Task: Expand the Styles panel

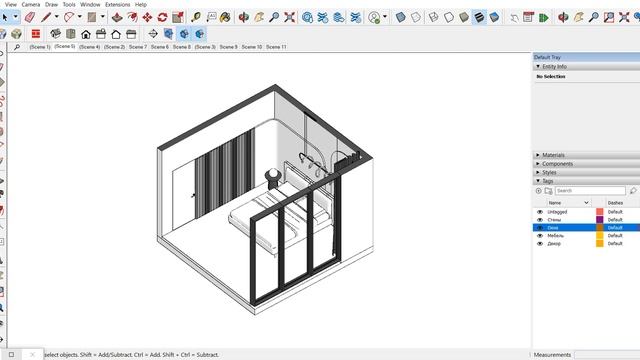Action: coord(538,172)
